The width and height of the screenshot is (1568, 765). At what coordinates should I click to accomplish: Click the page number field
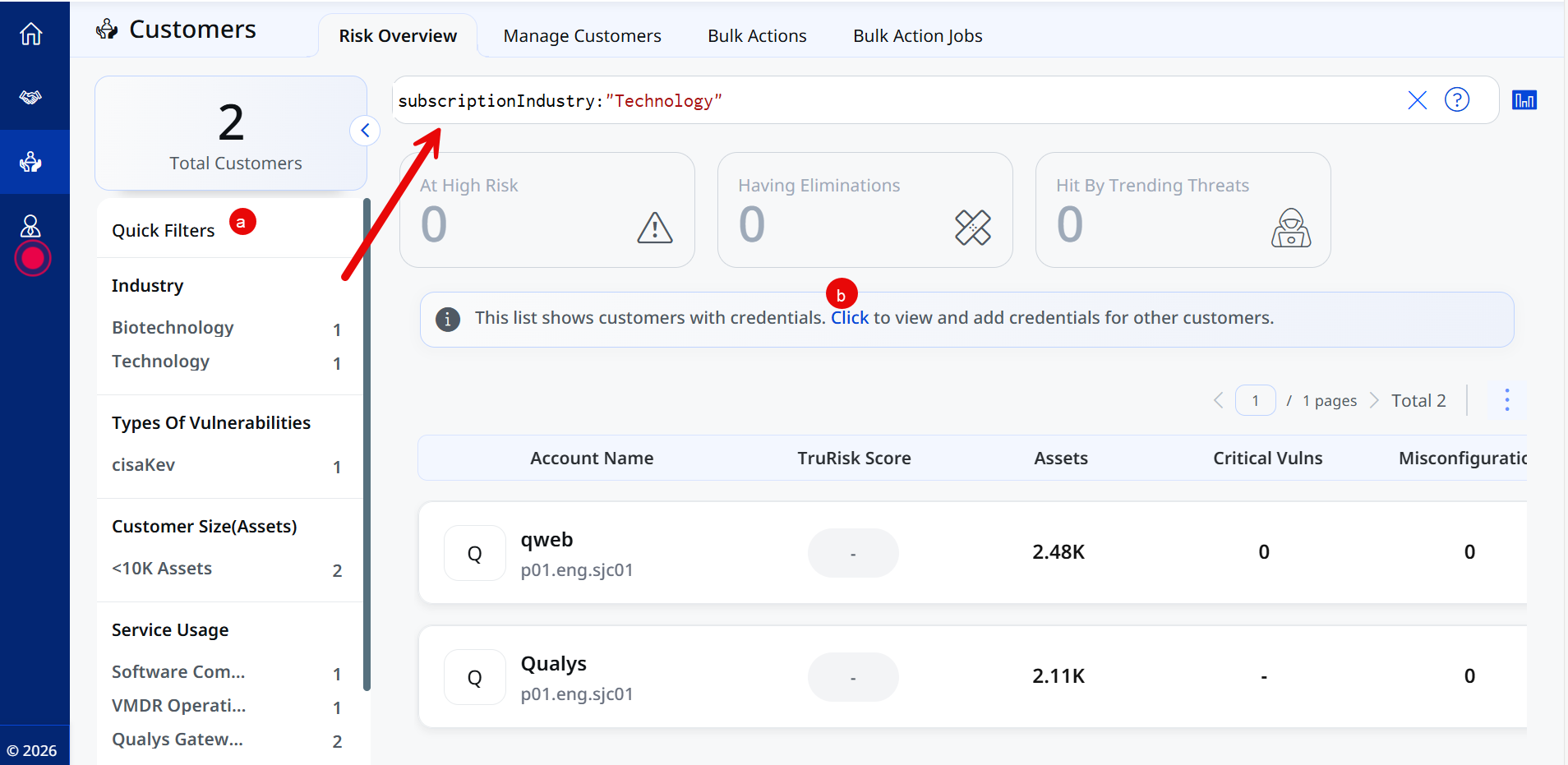pos(1255,400)
